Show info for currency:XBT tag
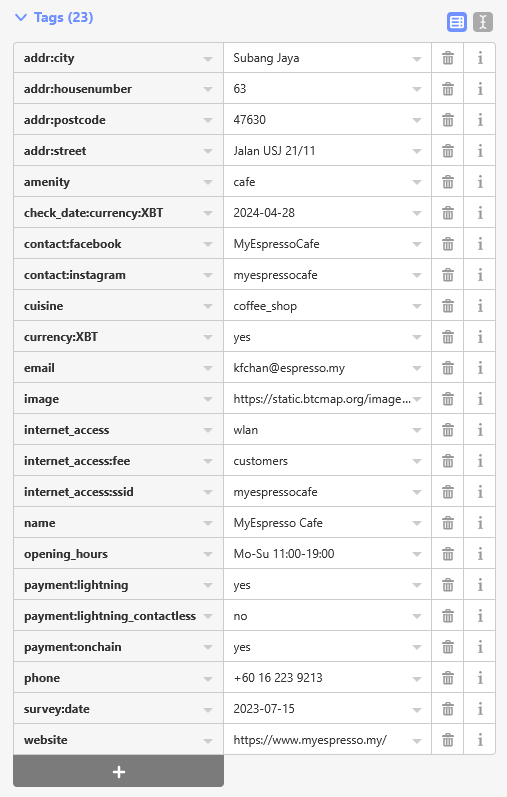The height and width of the screenshot is (797, 507). pos(480,337)
